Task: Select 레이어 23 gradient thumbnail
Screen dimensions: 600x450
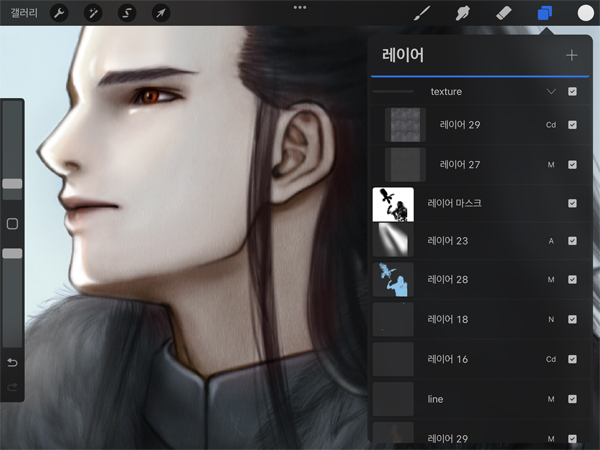Action: (x=393, y=240)
